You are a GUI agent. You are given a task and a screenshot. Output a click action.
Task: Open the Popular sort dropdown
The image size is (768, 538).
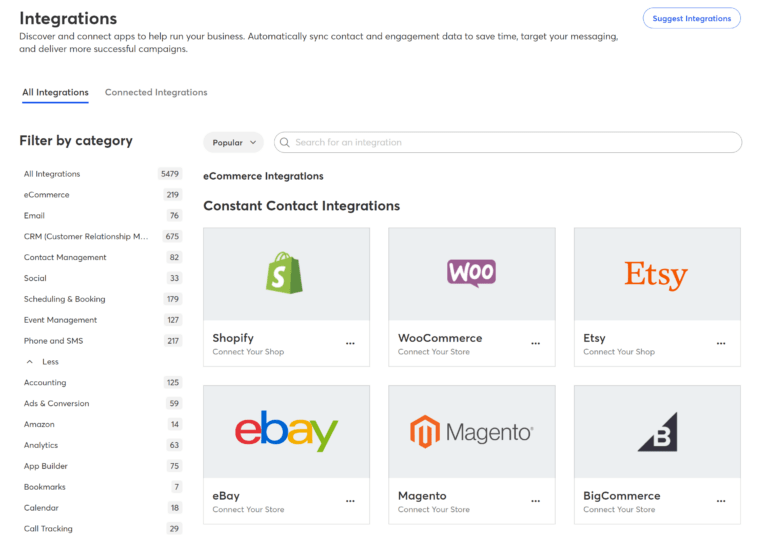[x=233, y=142]
